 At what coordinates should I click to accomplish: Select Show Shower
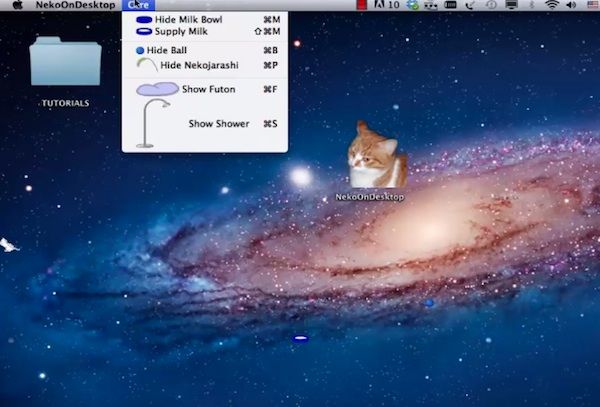[205, 124]
